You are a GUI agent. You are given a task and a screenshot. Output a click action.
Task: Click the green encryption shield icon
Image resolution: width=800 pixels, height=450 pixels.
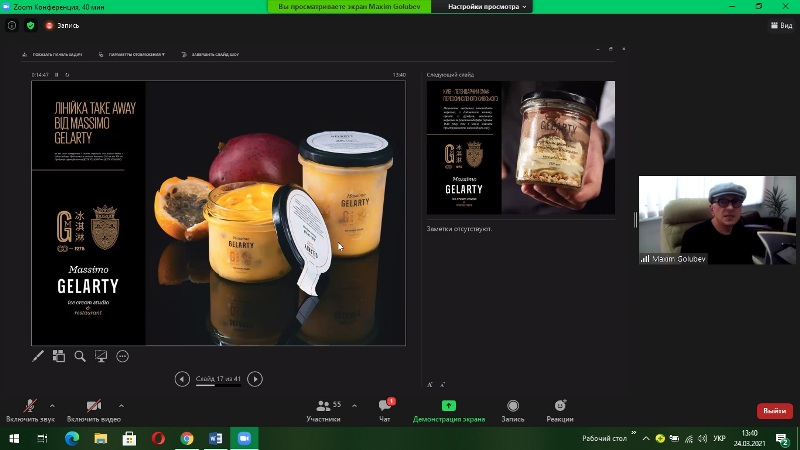click(x=29, y=24)
